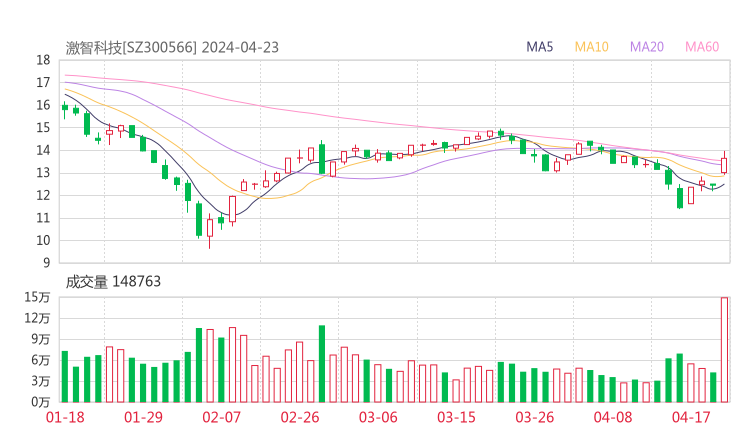The width and height of the screenshot is (740, 440).
Task: Click the price axis label 12
Action: click(43, 195)
